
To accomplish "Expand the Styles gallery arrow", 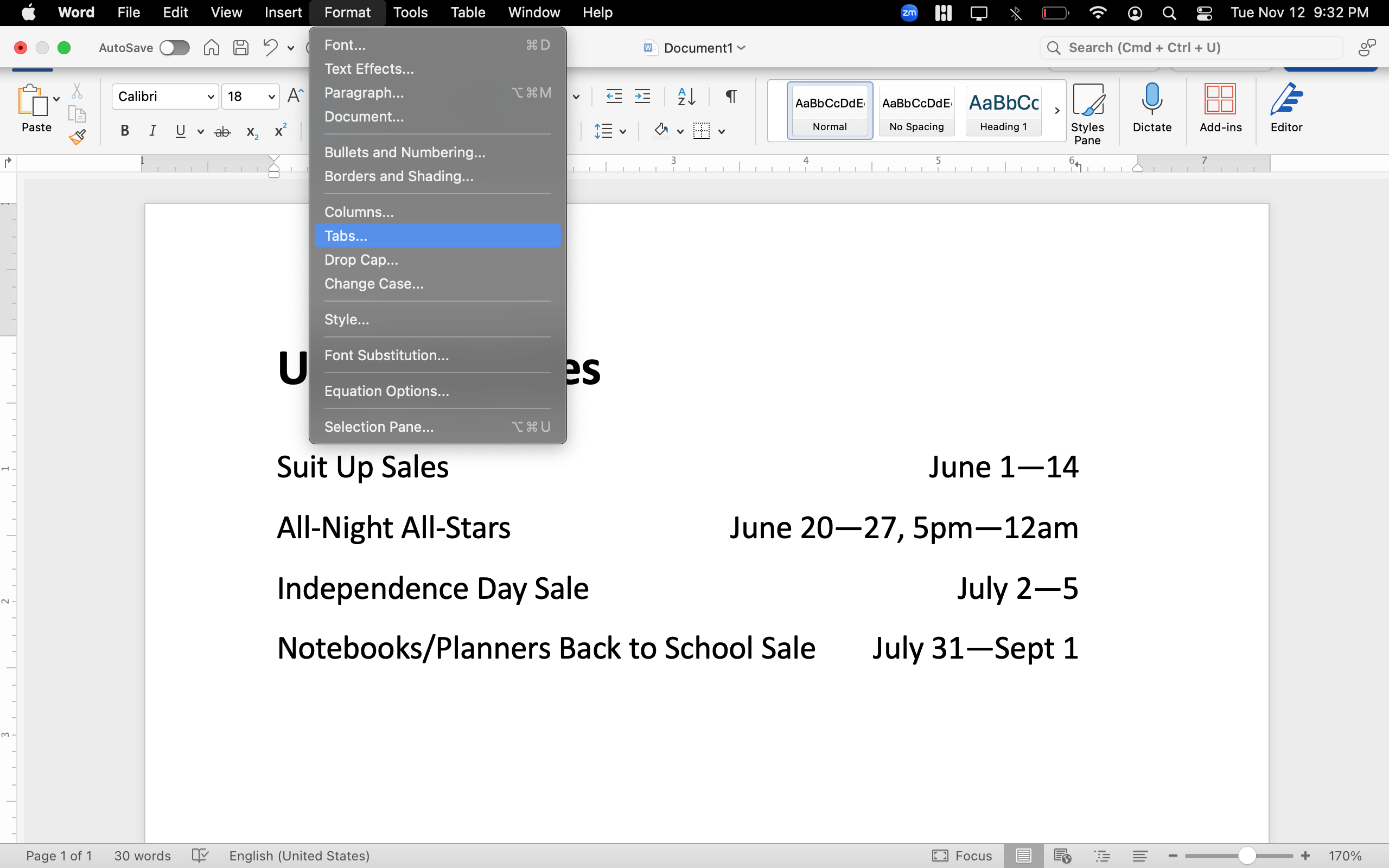I will (1057, 110).
